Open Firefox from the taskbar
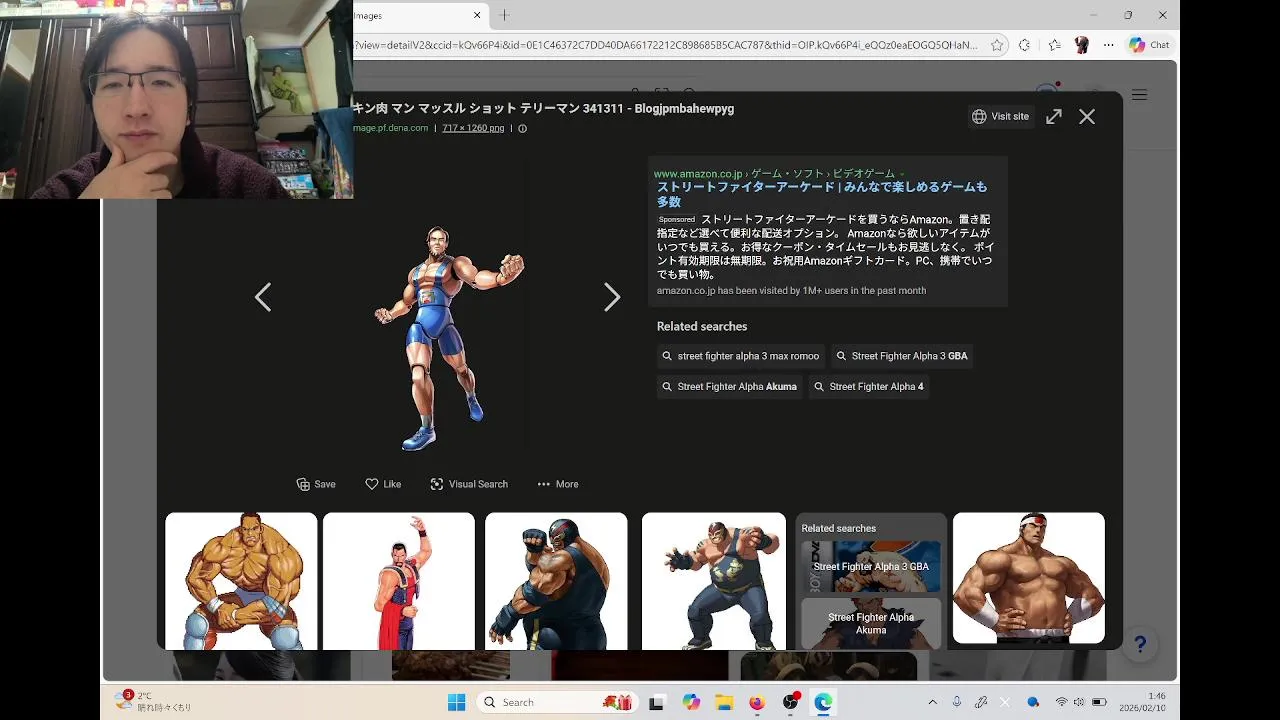This screenshot has width=1280, height=720. [757, 702]
